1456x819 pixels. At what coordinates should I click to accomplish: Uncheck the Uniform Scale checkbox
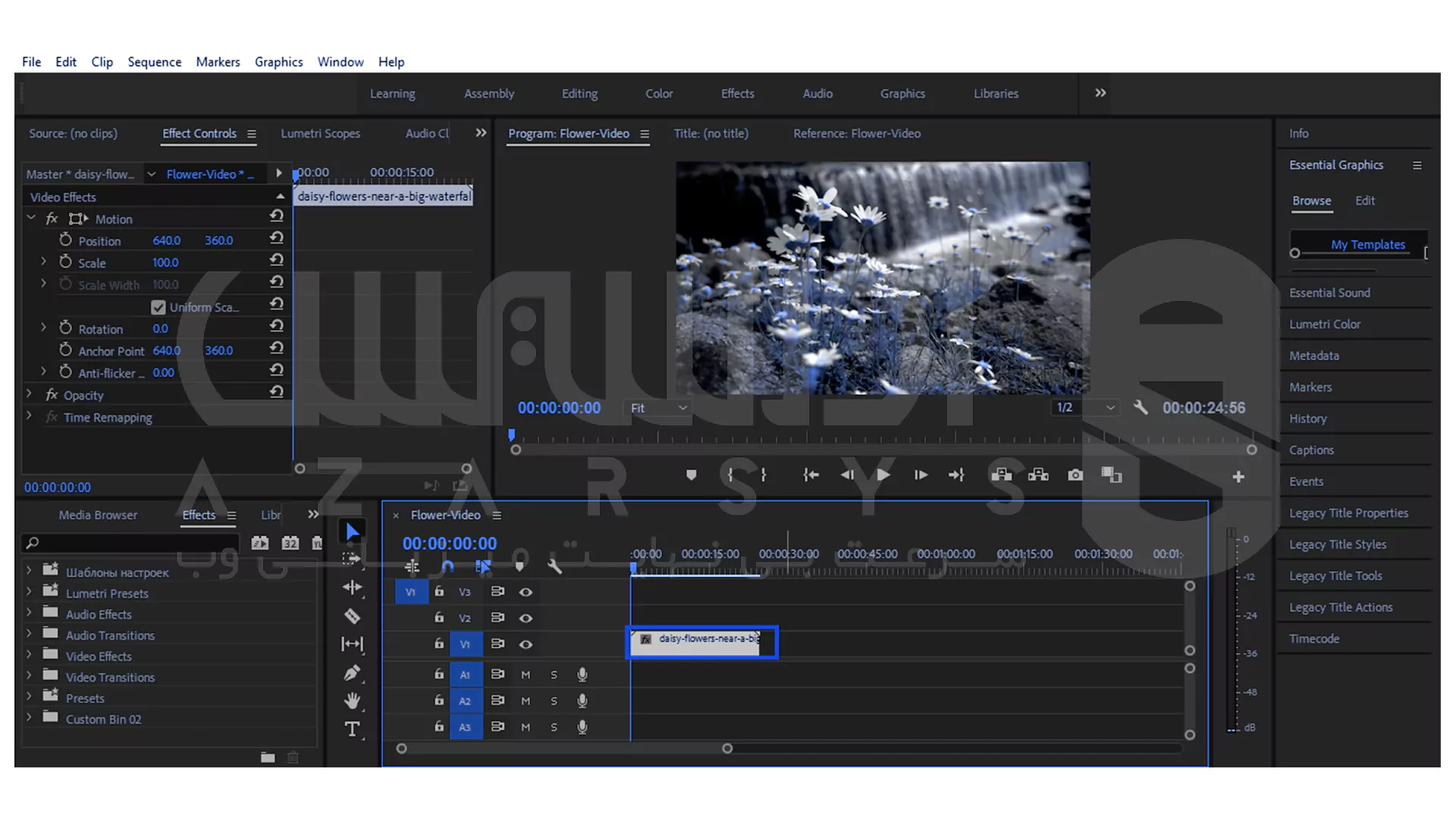(x=158, y=307)
